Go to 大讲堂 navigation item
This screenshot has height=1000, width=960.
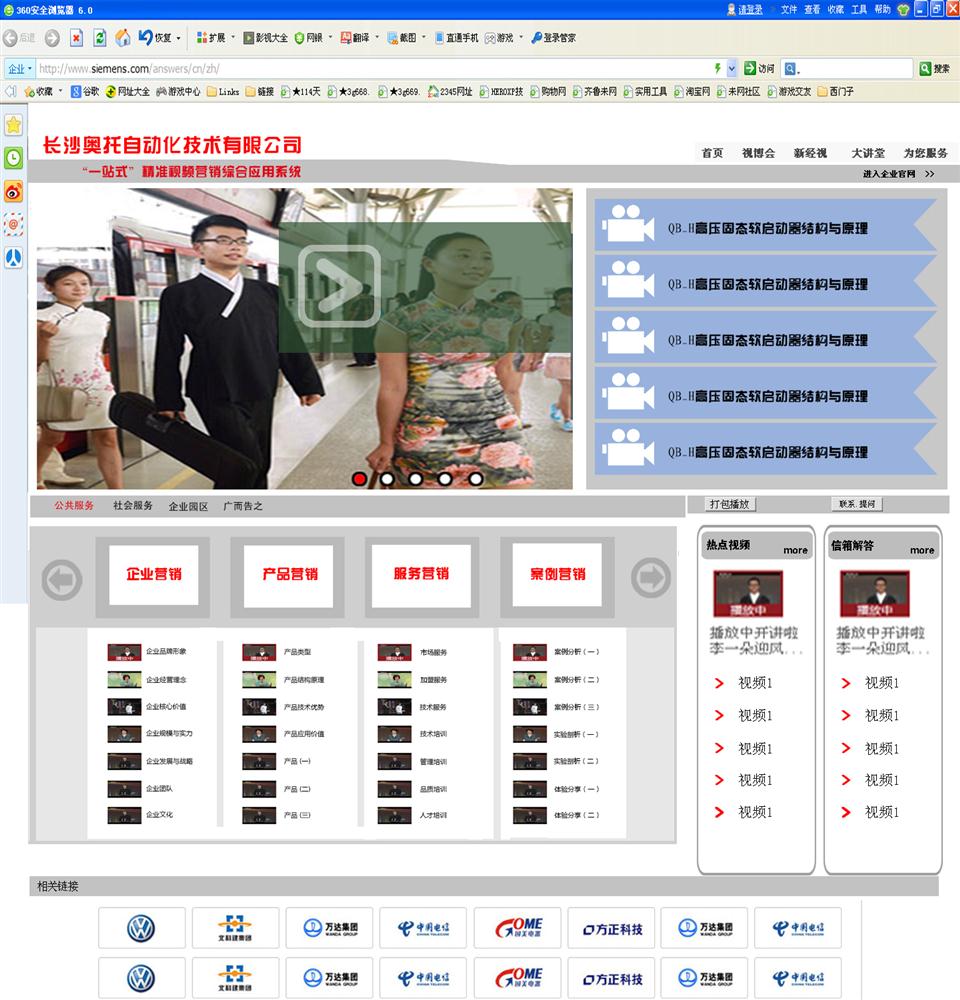tap(868, 153)
